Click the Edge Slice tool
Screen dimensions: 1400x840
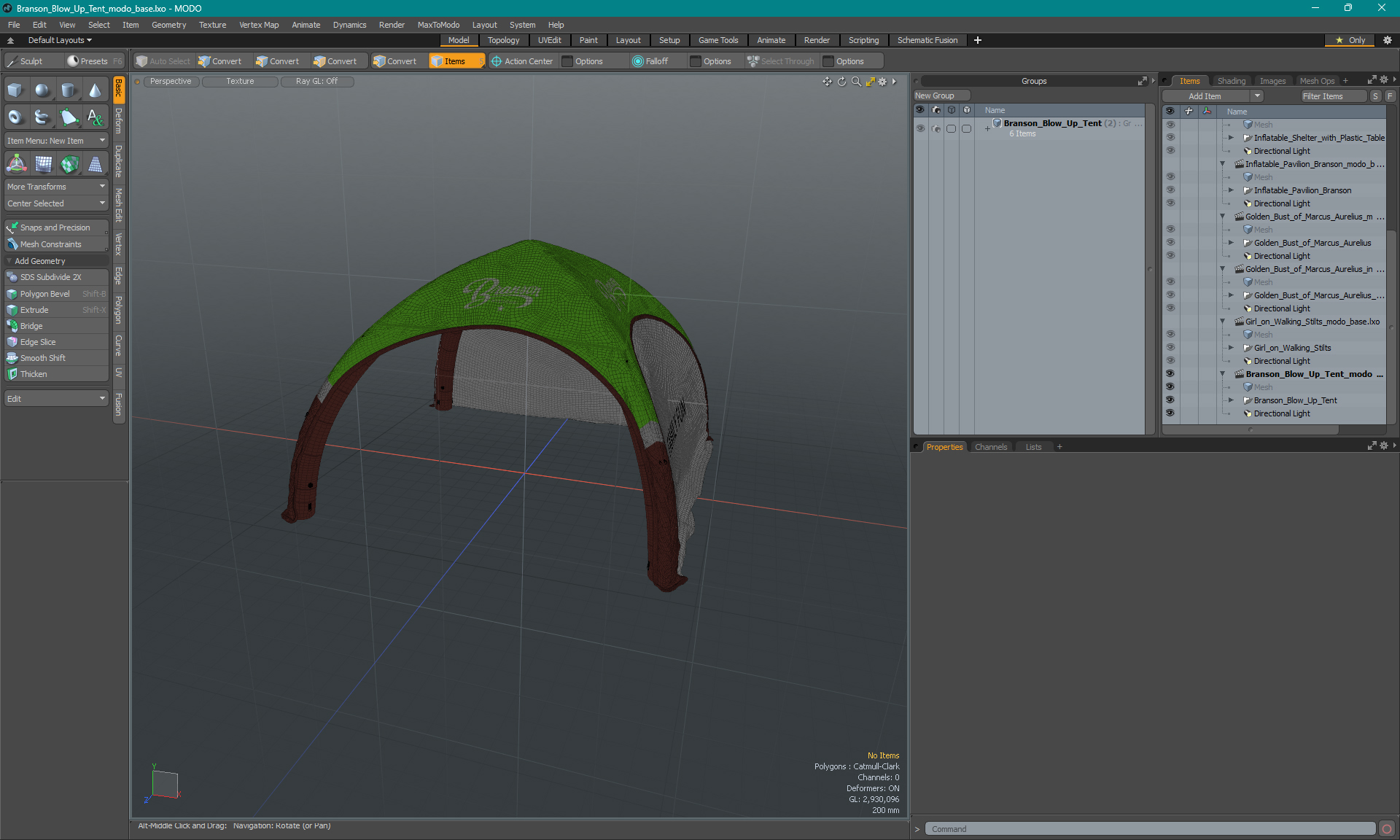(x=56, y=342)
